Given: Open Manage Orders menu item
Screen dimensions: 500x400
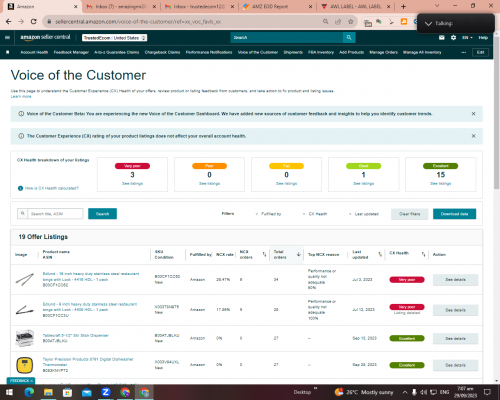Looking at the screenshot, I should [x=383, y=52].
